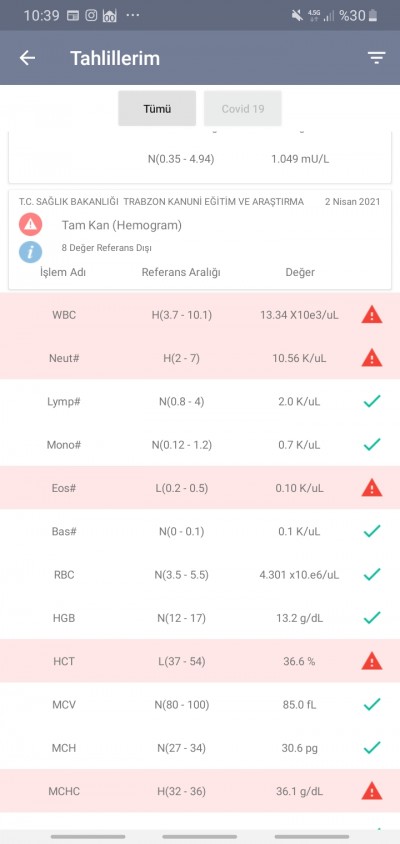Select the Tümü tab
400x844 pixels.
coord(157,109)
